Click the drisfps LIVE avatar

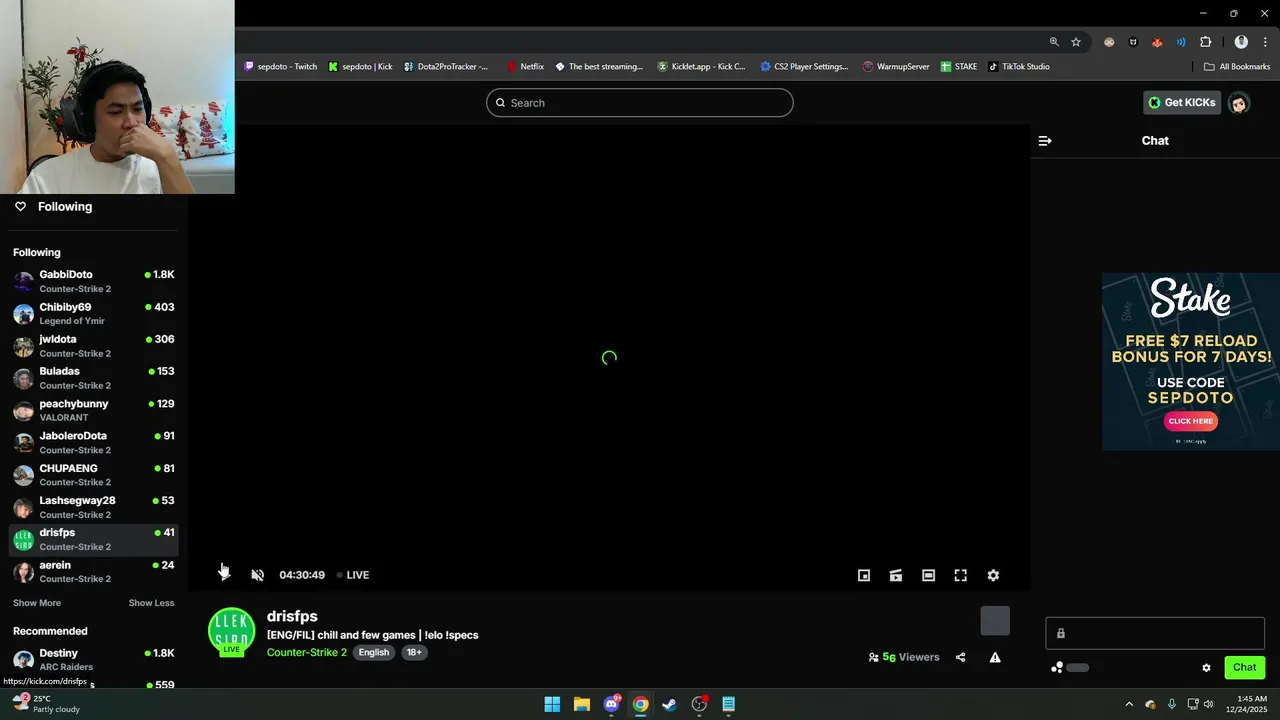(x=231, y=632)
